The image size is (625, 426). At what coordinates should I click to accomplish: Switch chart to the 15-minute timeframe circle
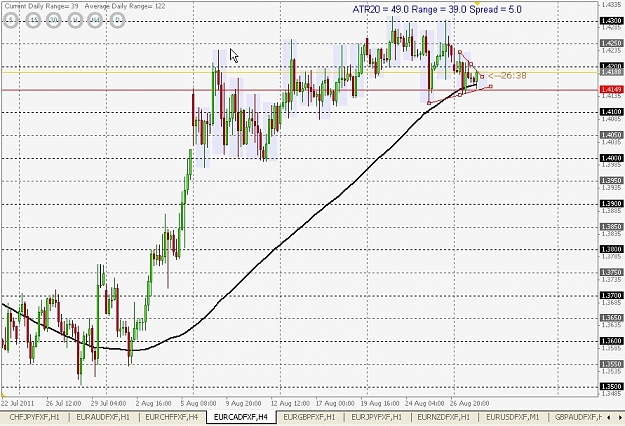[x=33, y=20]
